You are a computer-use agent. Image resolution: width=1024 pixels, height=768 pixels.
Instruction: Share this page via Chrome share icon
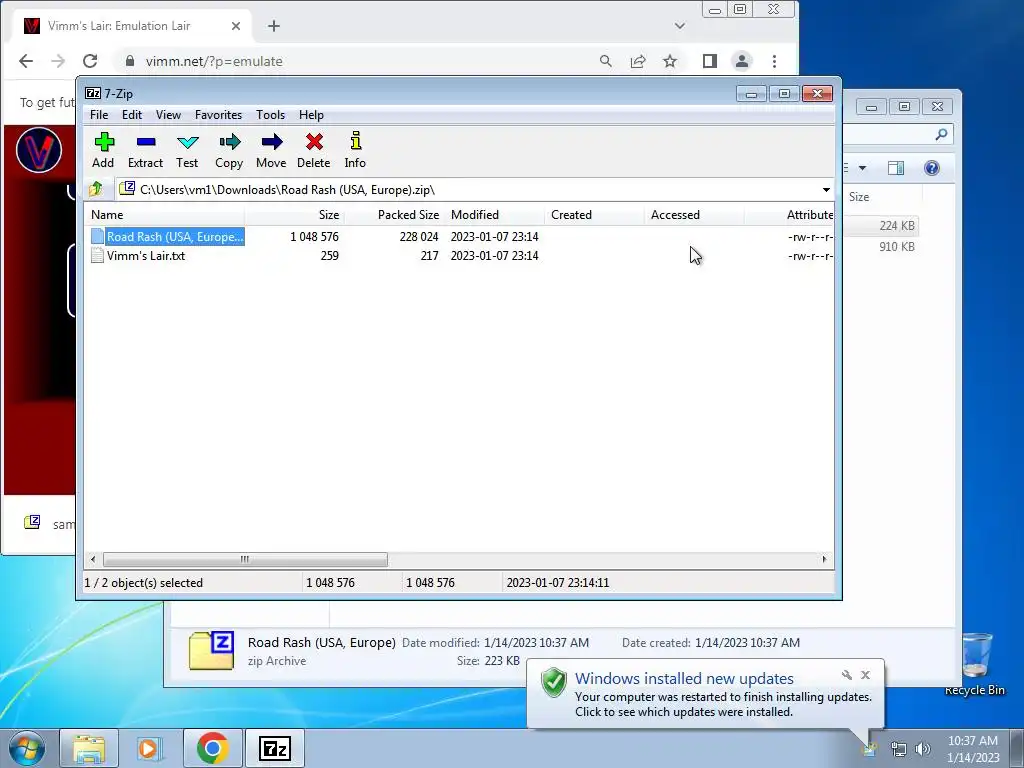[x=638, y=61]
